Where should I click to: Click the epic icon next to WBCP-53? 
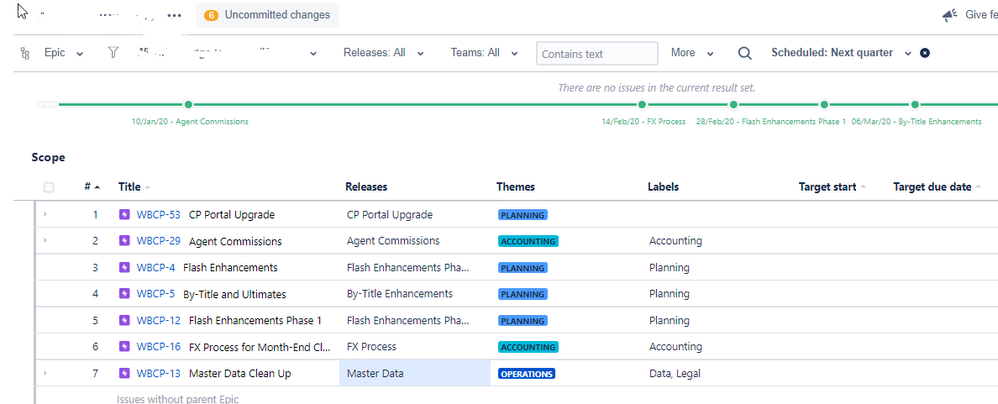125,214
